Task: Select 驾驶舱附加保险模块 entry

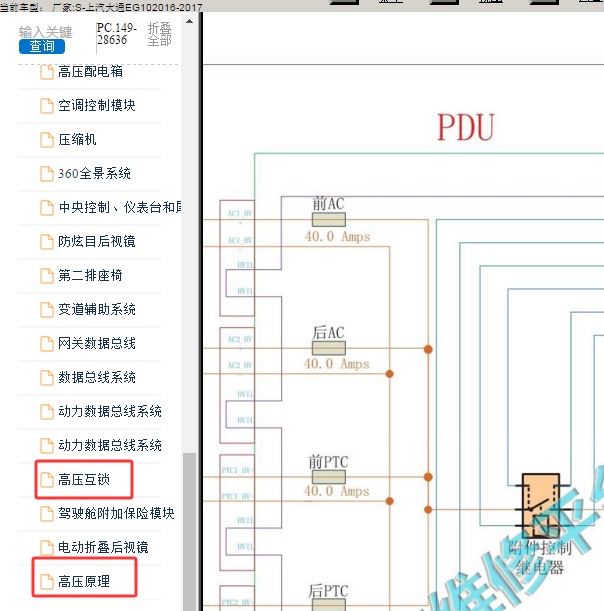Action: coord(116,513)
